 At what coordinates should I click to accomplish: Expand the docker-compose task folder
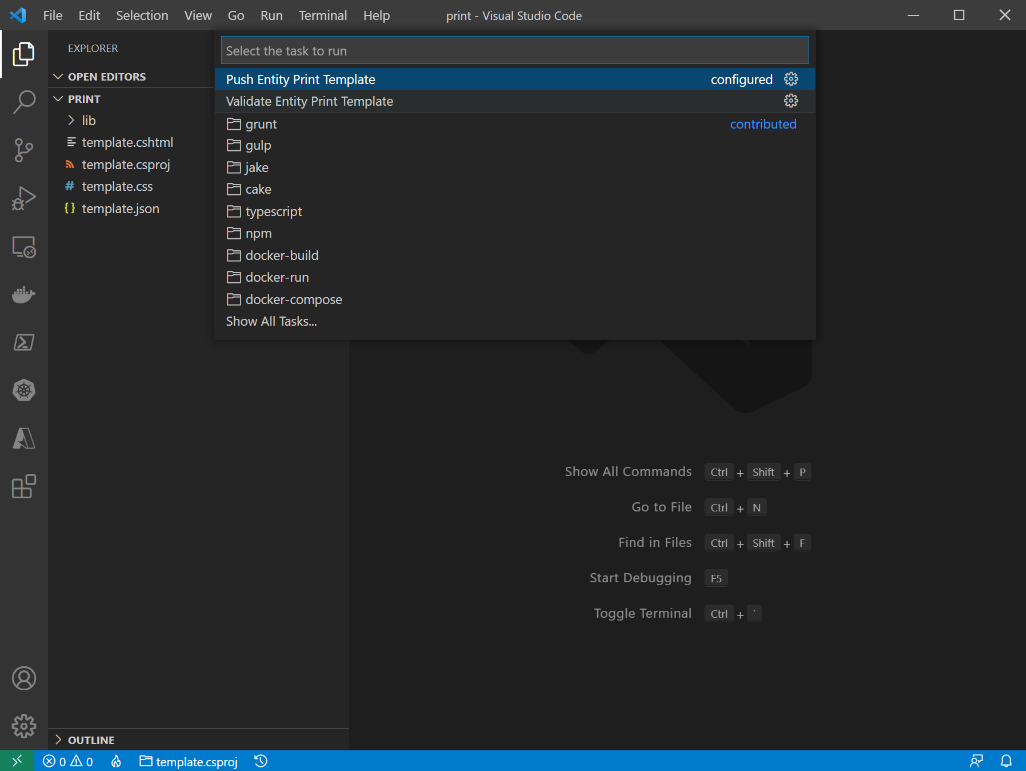coord(515,299)
